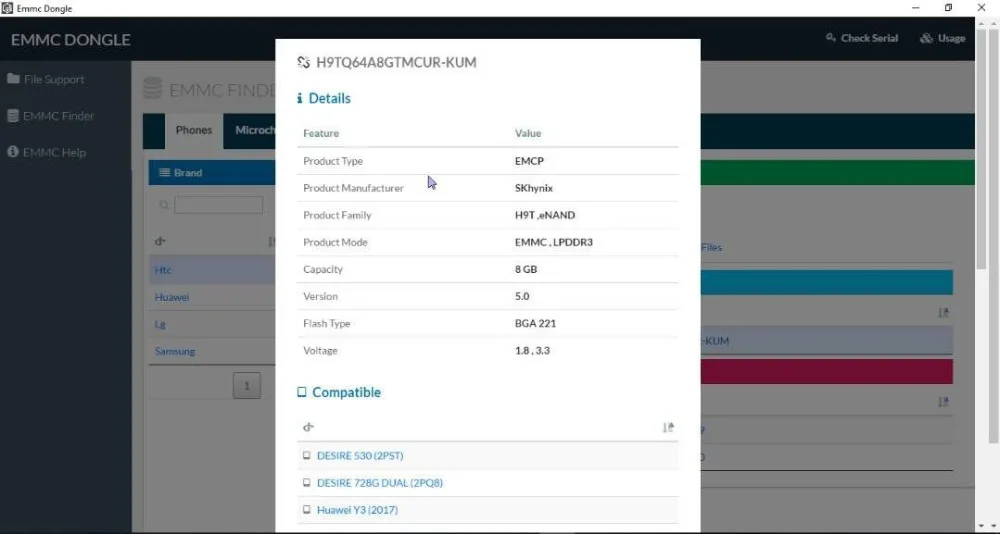
Task: Click the Feature column header
Action: (321, 133)
